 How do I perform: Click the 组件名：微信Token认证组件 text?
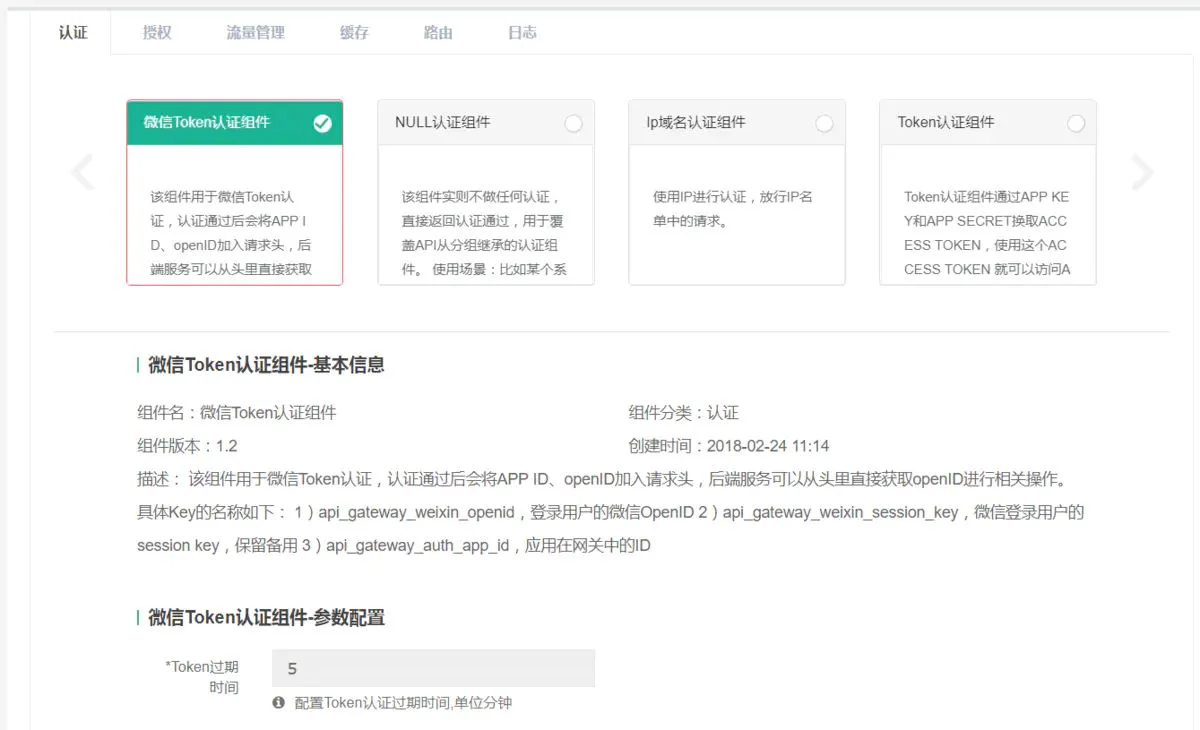[237, 413]
